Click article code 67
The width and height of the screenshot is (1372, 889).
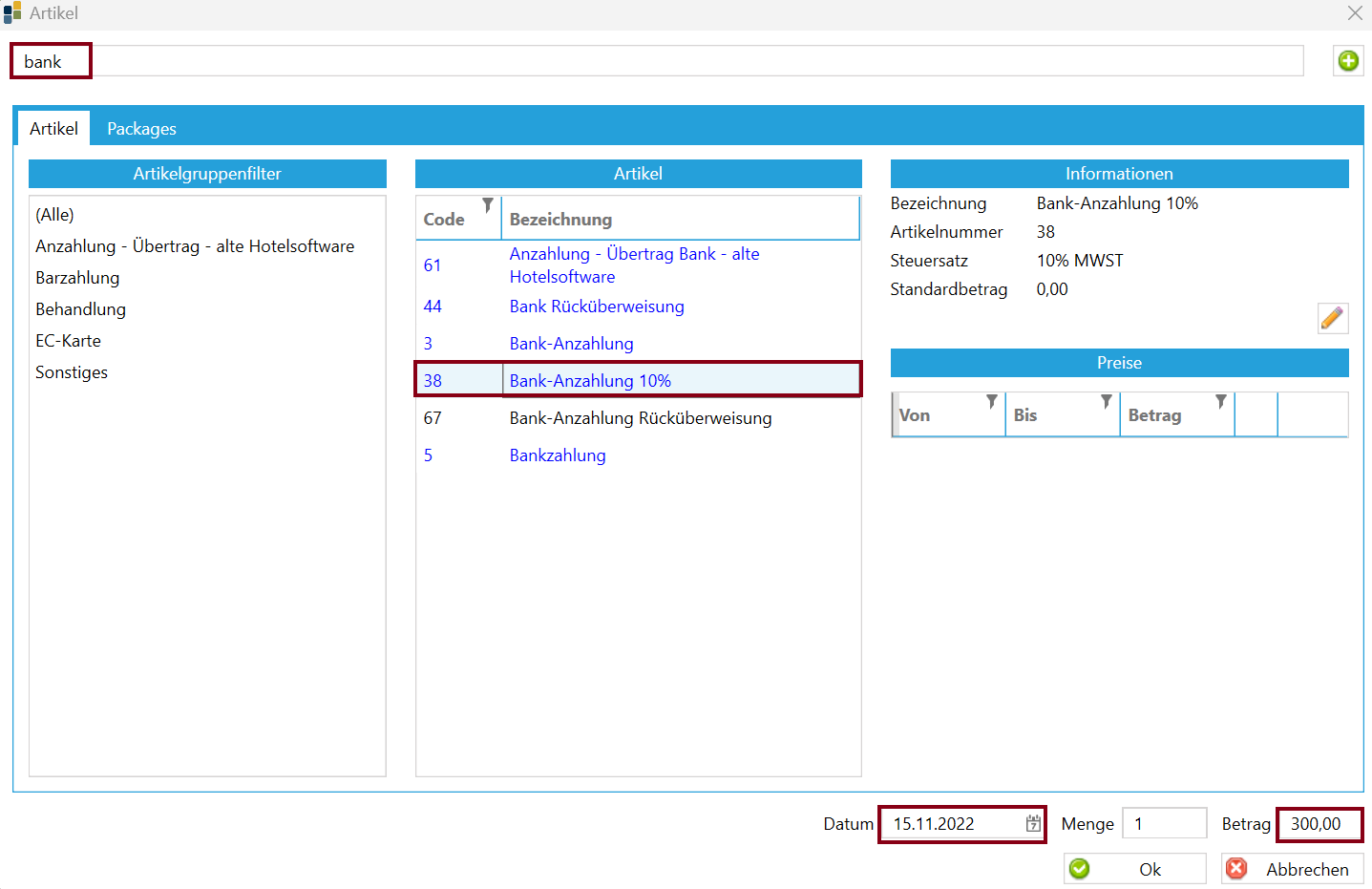(x=433, y=417)
